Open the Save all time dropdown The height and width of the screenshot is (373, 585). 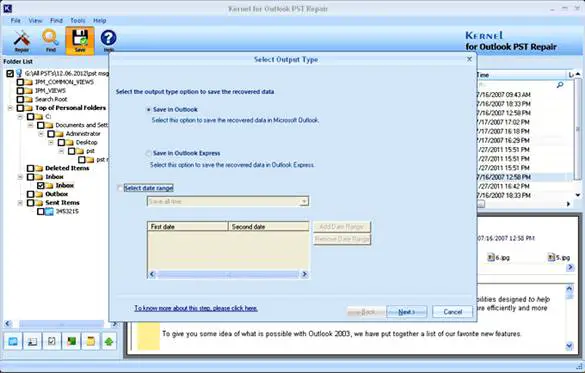point(304,201)
